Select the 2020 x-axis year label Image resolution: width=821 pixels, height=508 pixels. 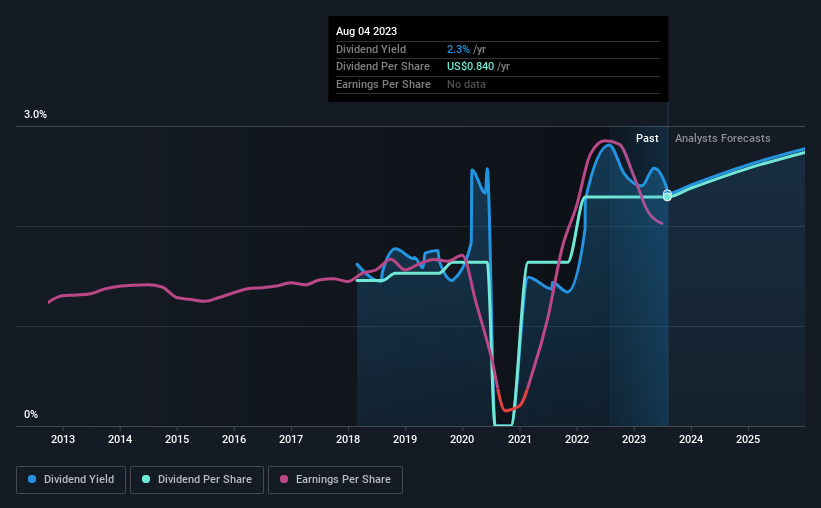pos(462,439)
